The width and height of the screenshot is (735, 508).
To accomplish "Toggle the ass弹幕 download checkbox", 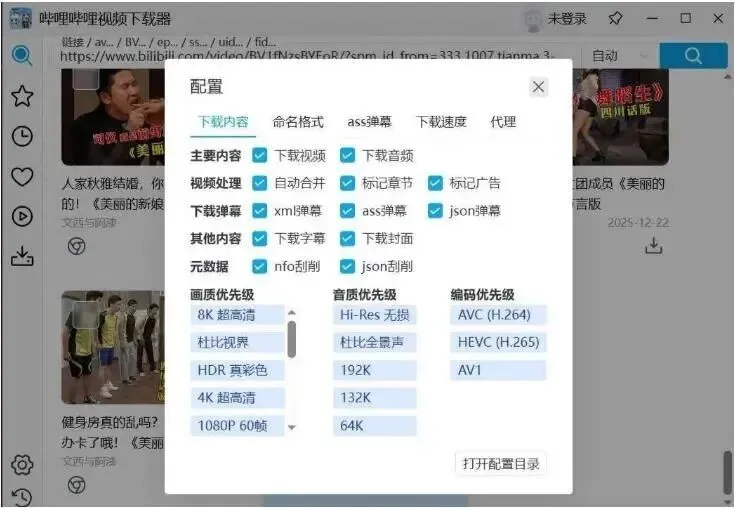I will point(347,210).
